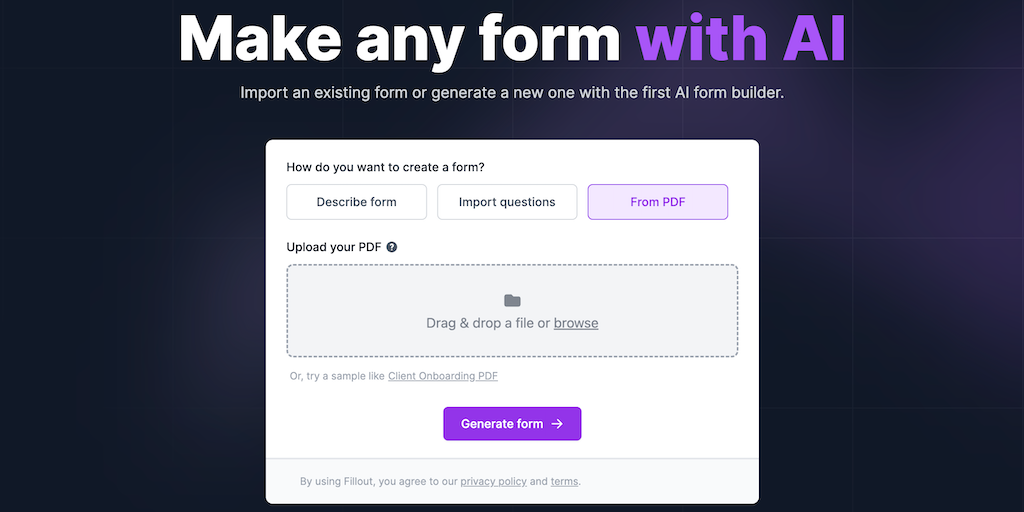1024x512 pixels.
Task: Click the 'Make any form' heading text
Action: pyautogui.click(x=399, y=40)
